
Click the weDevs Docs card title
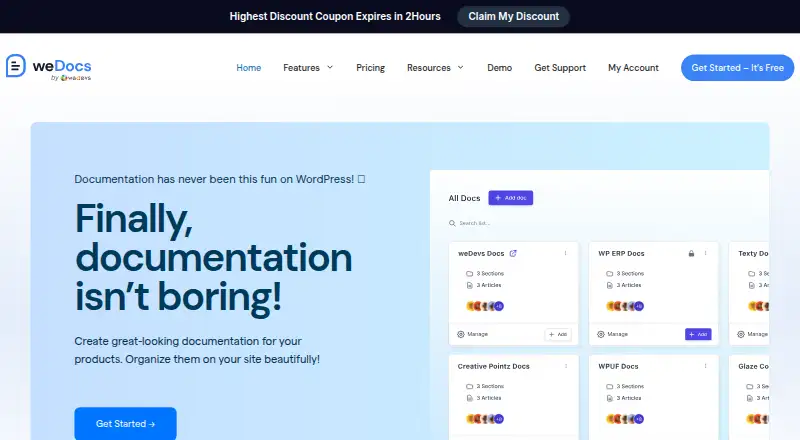click(481, 253)
